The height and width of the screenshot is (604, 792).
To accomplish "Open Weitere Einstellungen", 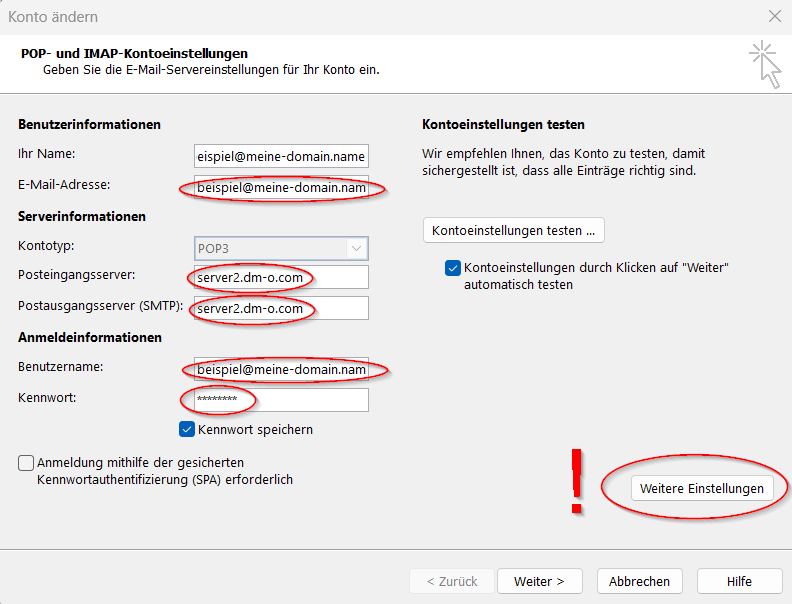I will pos(702,488).
